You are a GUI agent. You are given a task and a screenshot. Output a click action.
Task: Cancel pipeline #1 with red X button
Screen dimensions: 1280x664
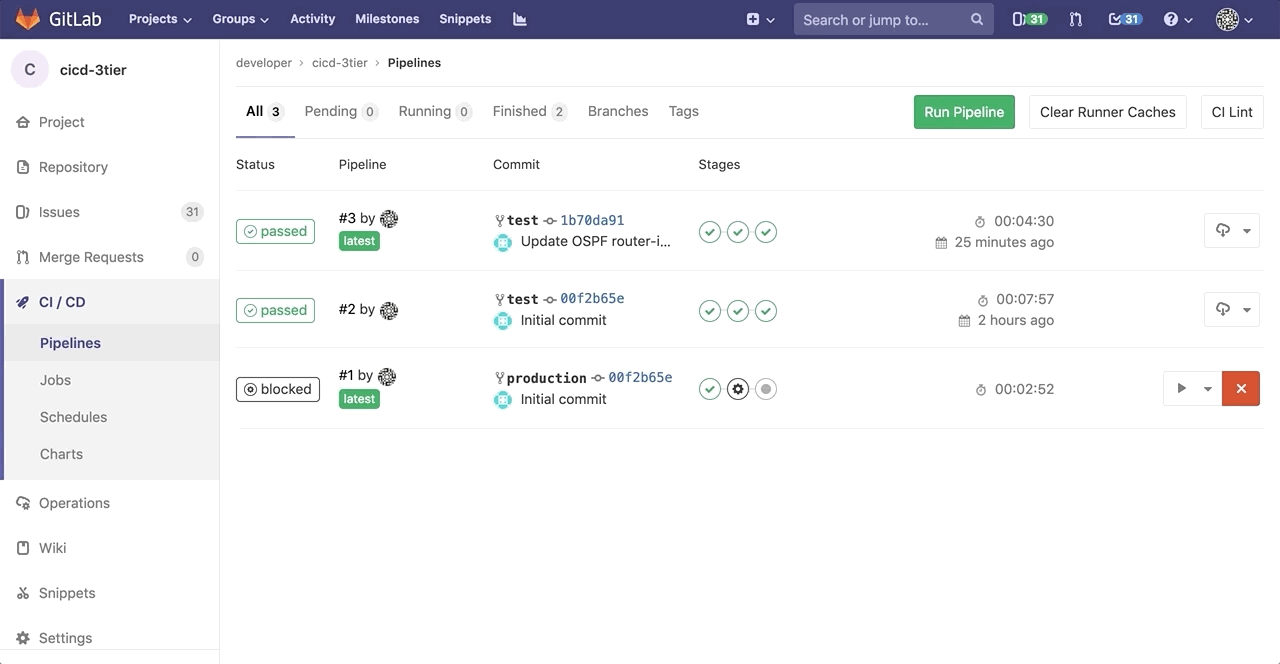tap(1241, 389)
